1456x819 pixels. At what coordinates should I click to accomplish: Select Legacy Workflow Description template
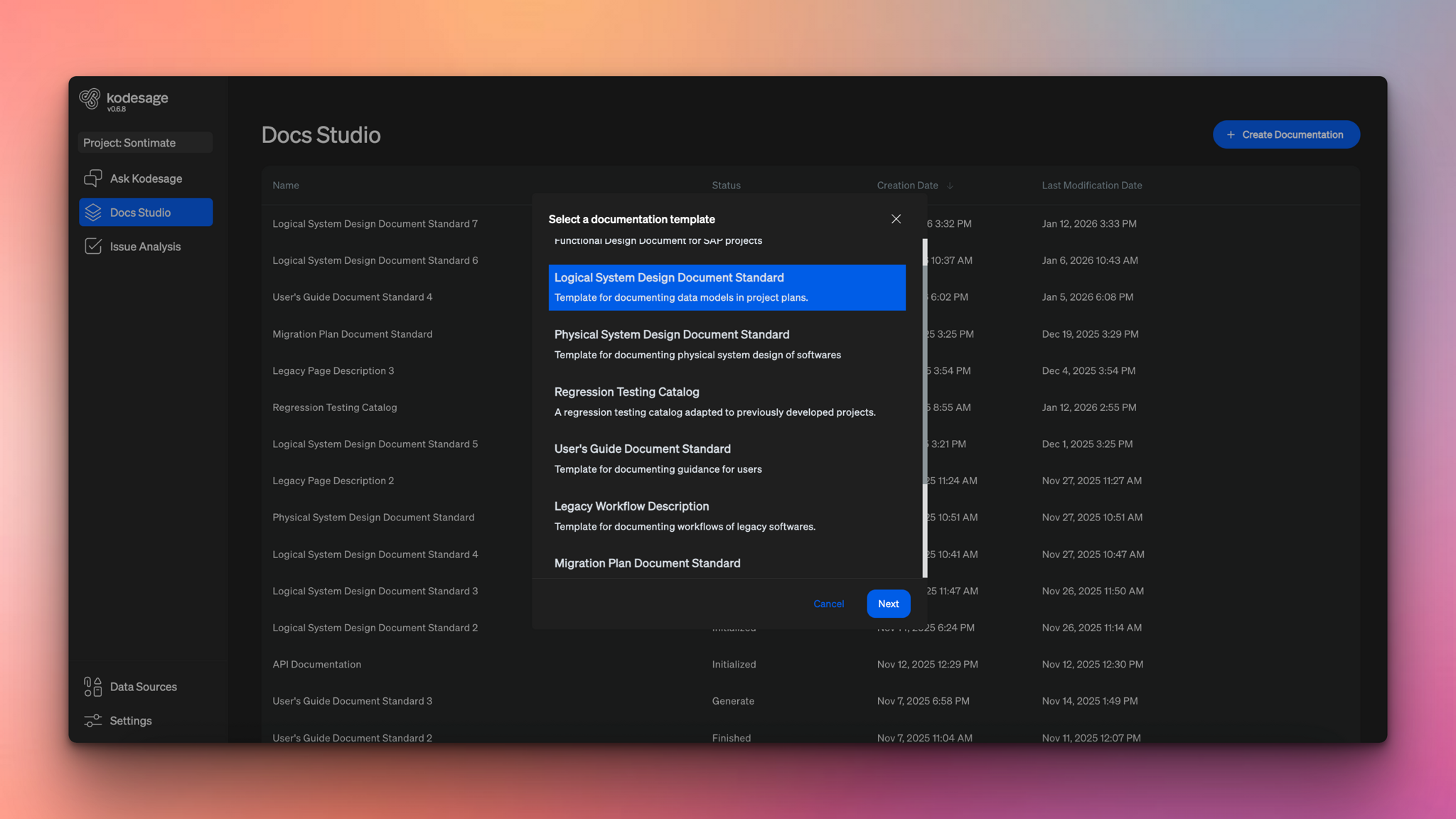727,516
